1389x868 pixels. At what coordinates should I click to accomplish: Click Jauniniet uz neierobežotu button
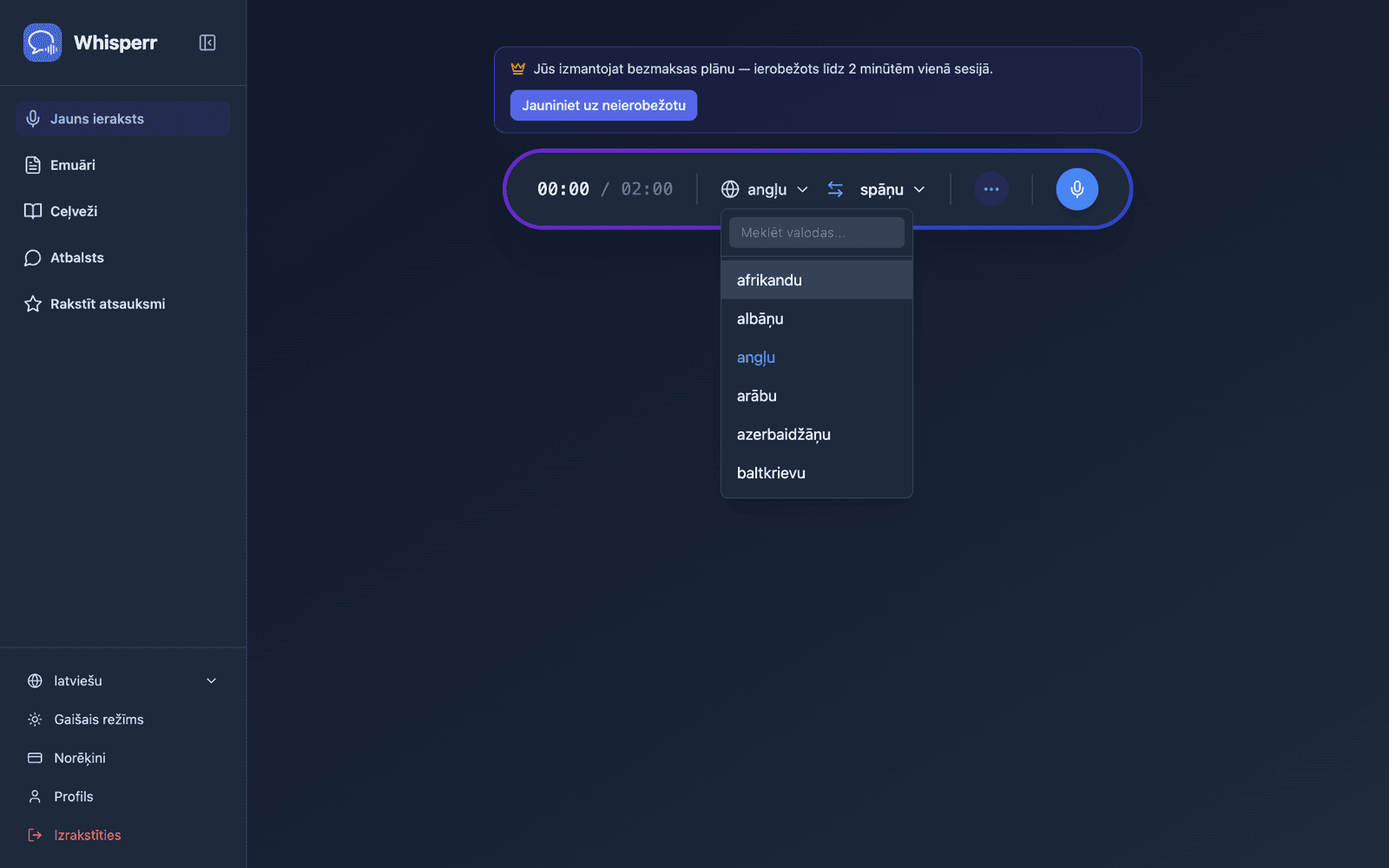click(603, 105)
